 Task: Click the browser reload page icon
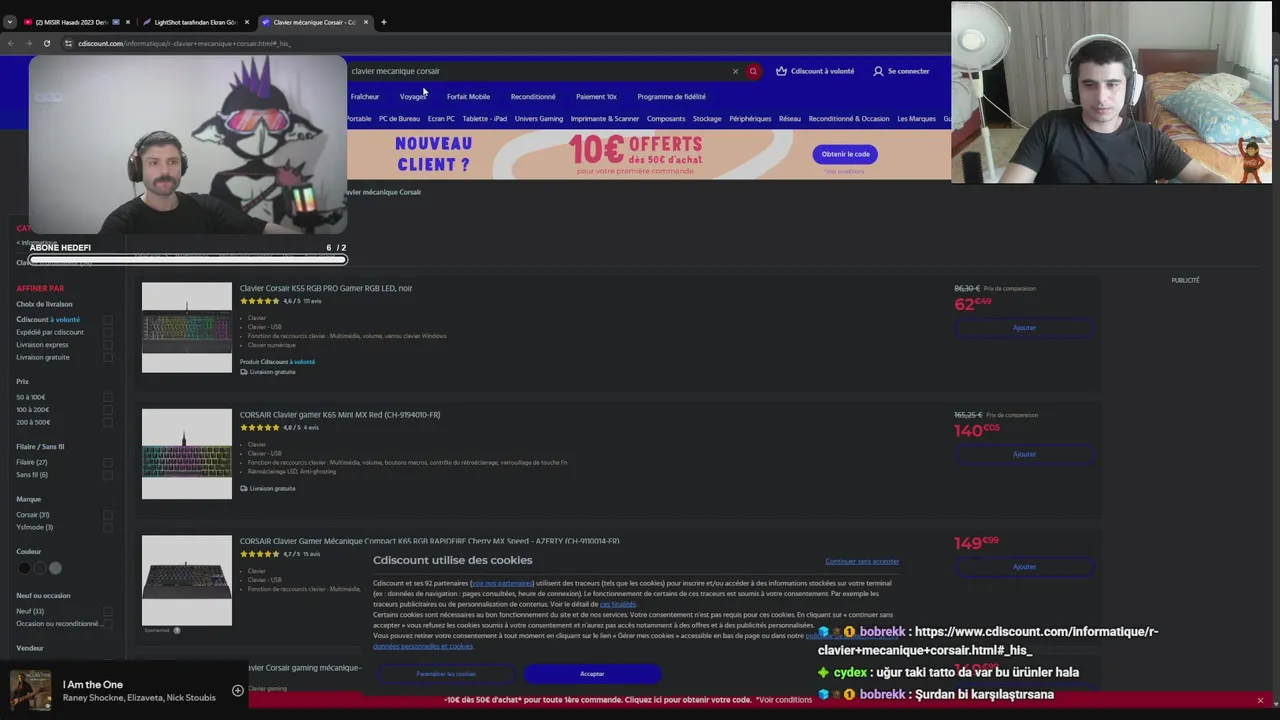point(46,43)
